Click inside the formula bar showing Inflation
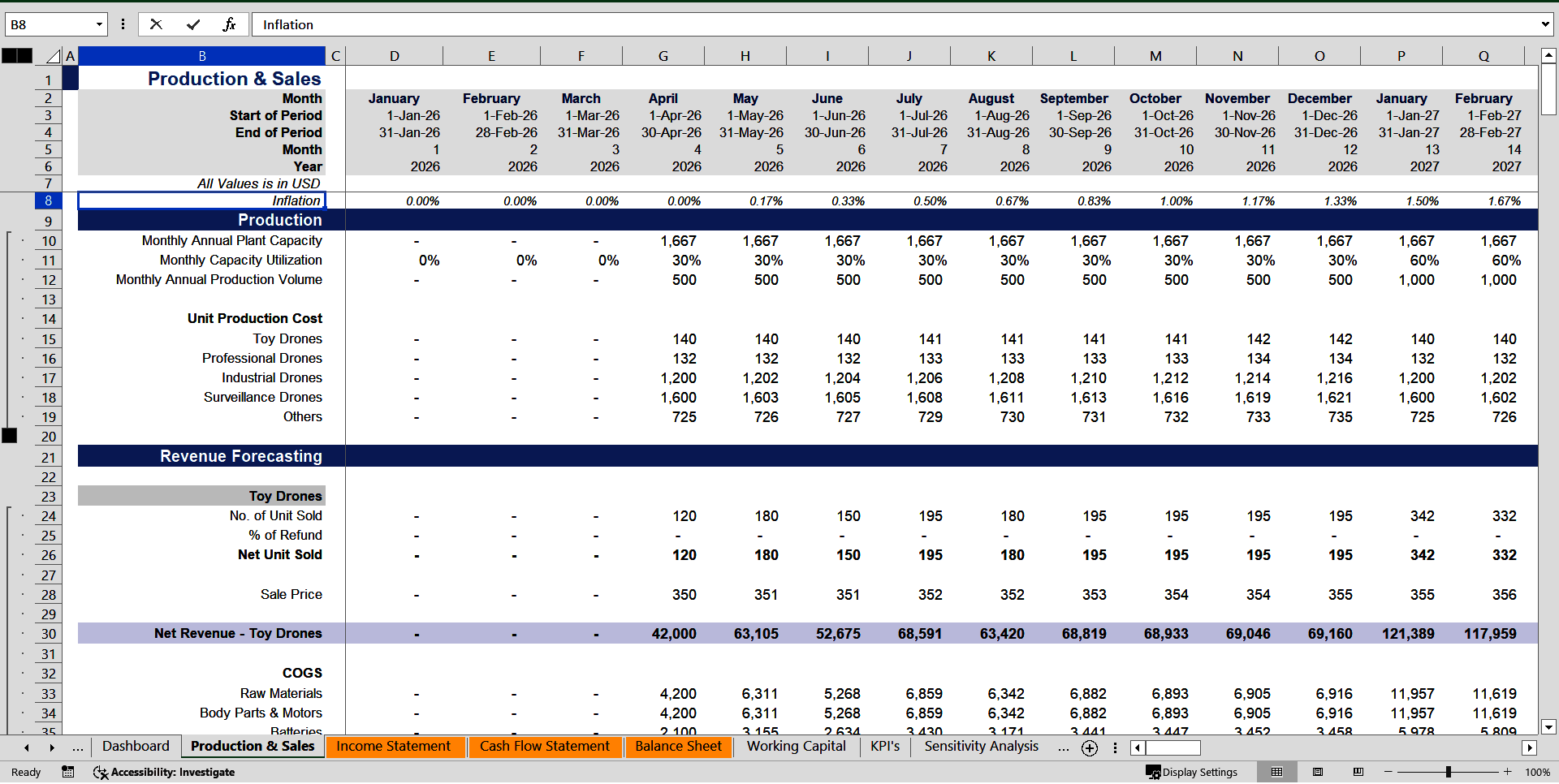This screenshot has width=1559, height=784. pos(893,24)
